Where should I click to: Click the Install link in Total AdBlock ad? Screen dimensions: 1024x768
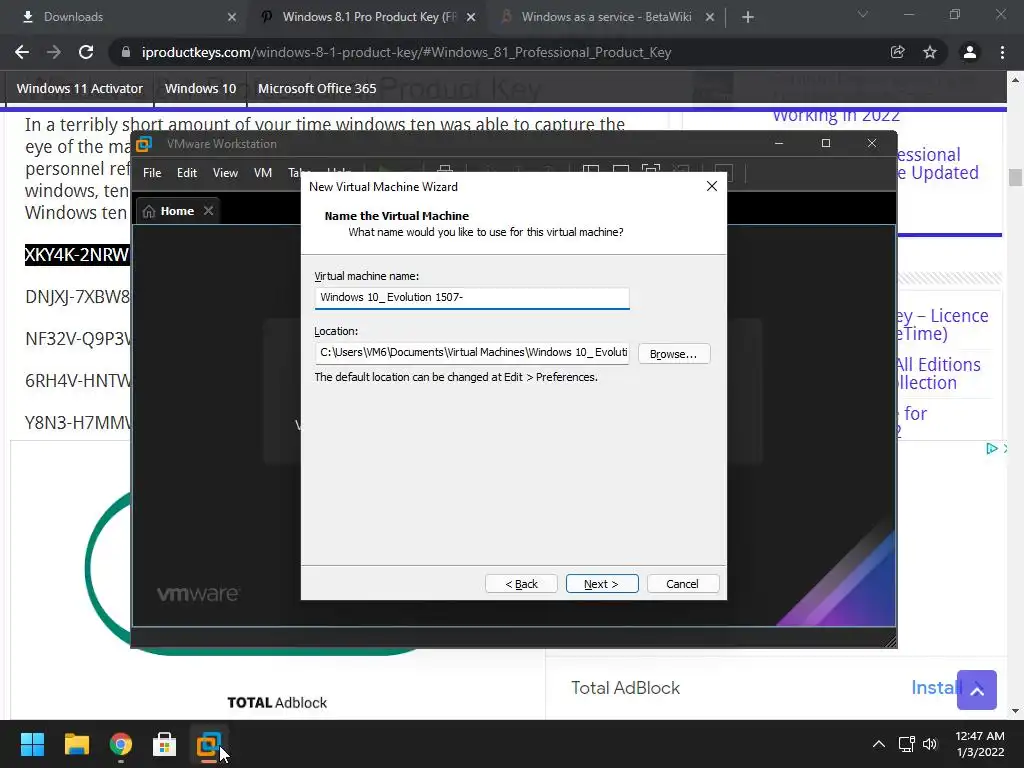[936, 687]
